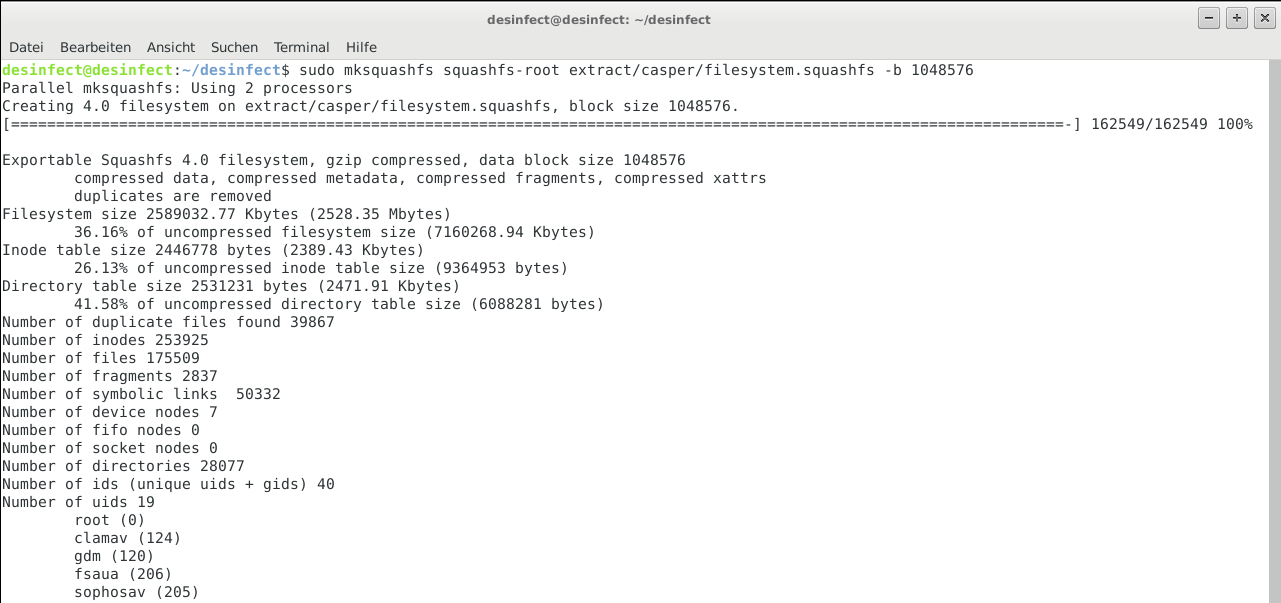Click the Number of inodes 253925 line
This screenshot has width=1281, height=603.
[105, 340]
